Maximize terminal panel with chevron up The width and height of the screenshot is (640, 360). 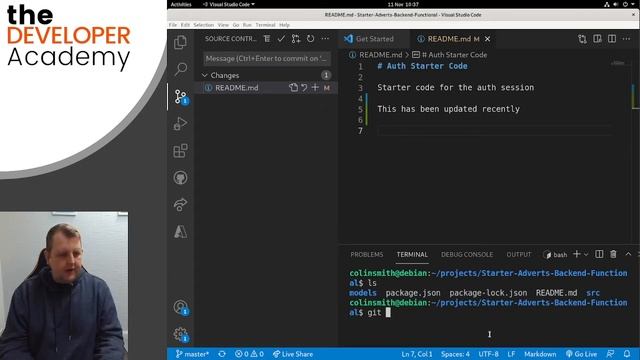coord(628,254)
